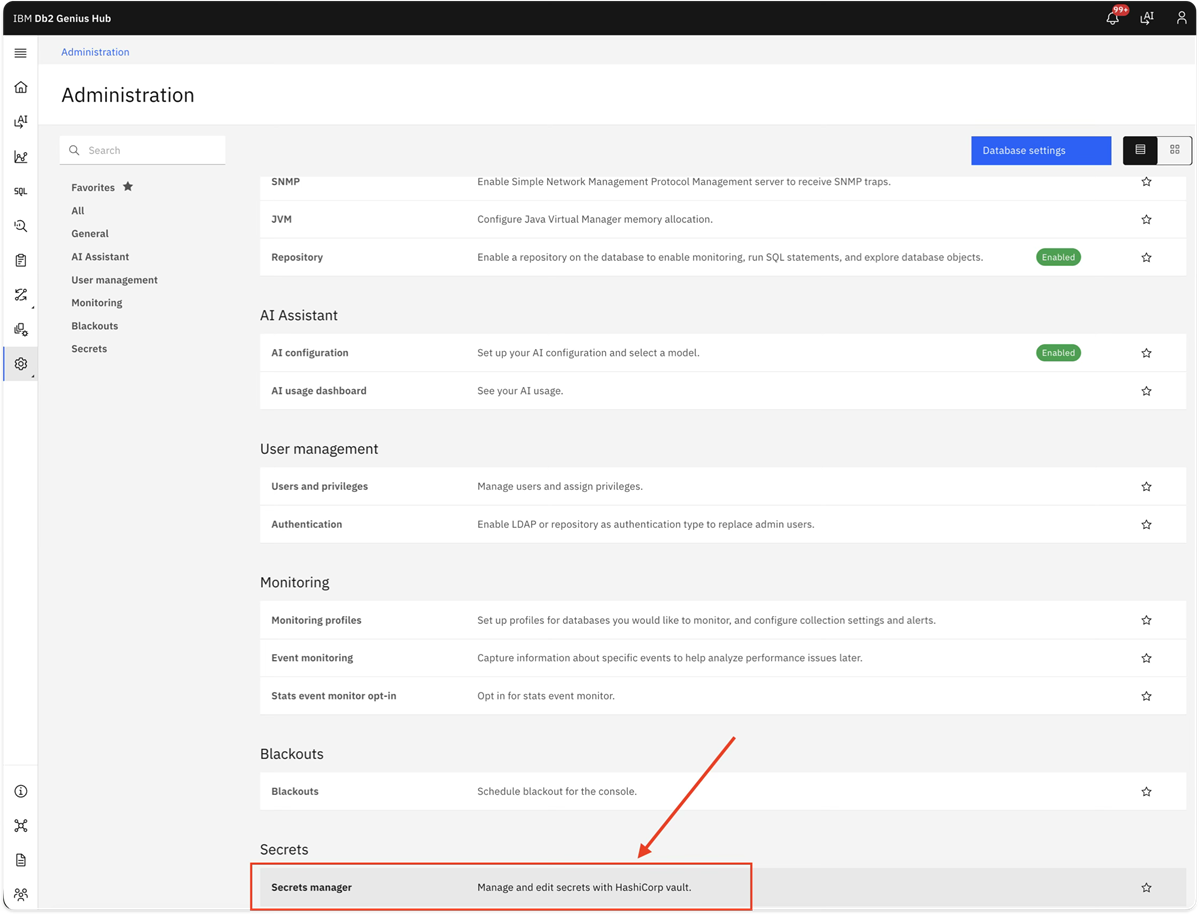Focus the settings Search field
The width and height of the screenshot is (1200, 915).
[x=142, y=150]
